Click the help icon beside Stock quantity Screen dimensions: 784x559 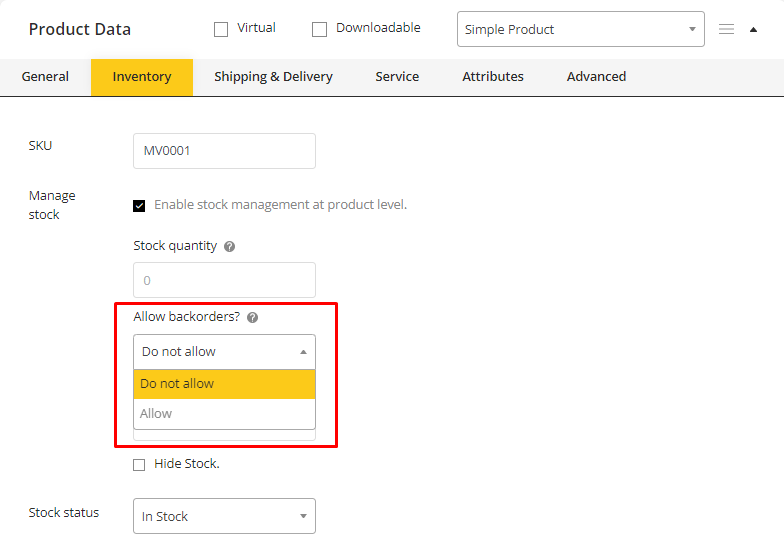click(229, 246)
